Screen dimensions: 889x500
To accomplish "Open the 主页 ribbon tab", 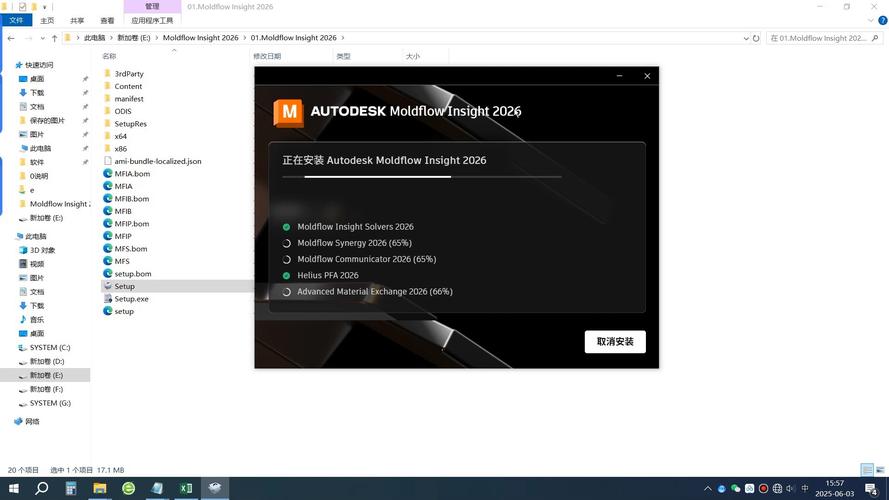I will (x=47, y=20).
